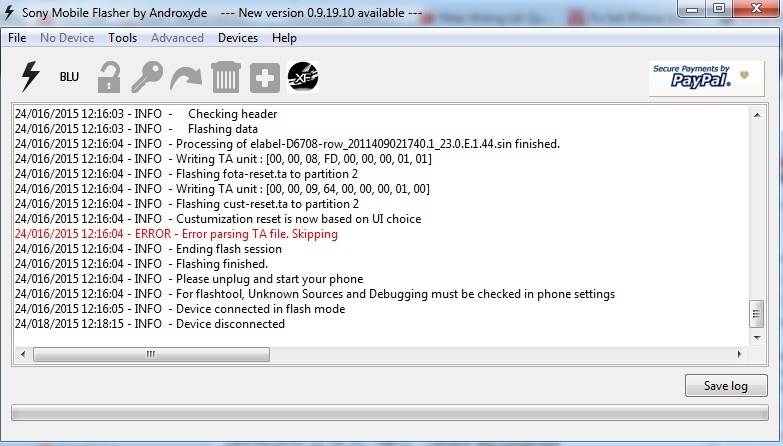
Task: Open the Tools menu
Action: coord(122,38)
